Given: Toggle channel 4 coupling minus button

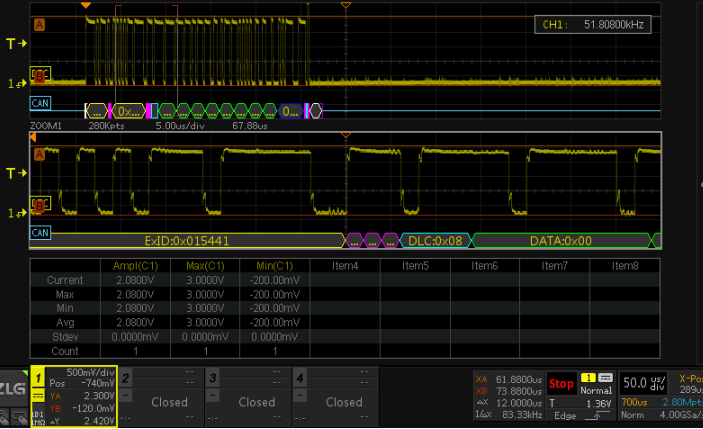Looking at the screenshot, I should [x=300, y=396].
